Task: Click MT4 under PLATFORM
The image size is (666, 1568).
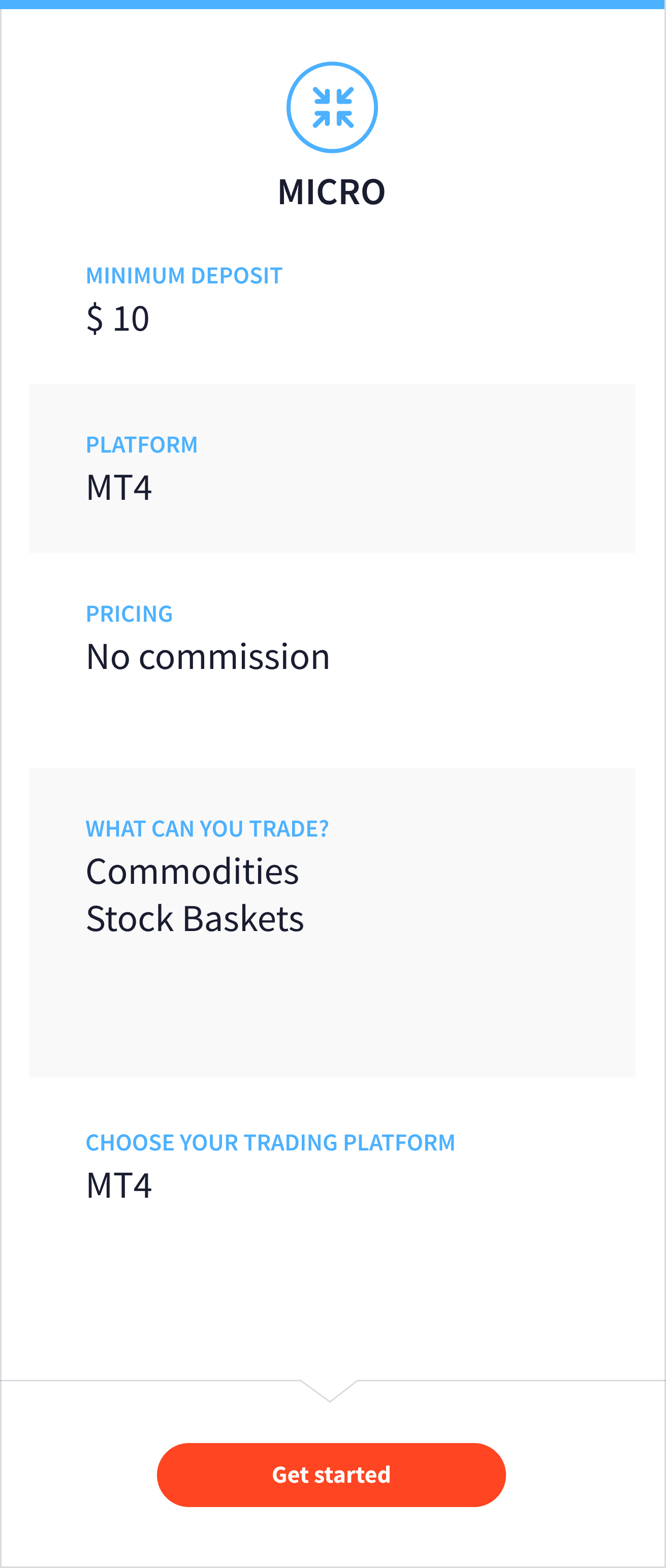Action: pyautogui.click(x=119, y=486)
